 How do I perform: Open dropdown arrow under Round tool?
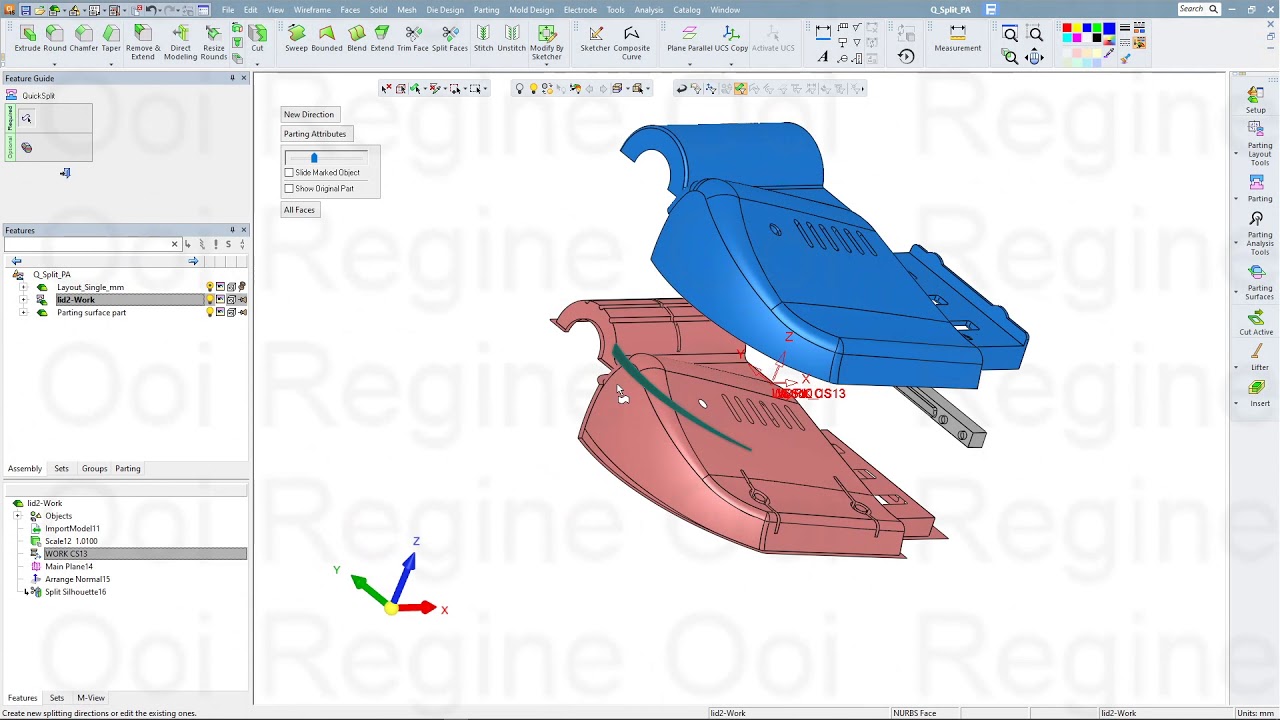tap(55, 65)
